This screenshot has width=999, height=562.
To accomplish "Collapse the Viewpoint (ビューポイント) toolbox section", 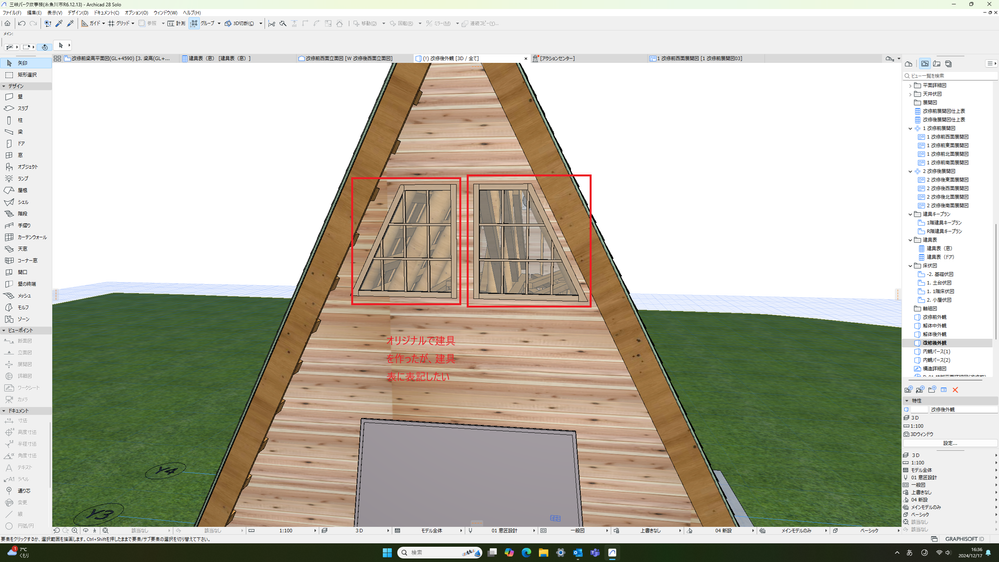I will click(4, 331).
